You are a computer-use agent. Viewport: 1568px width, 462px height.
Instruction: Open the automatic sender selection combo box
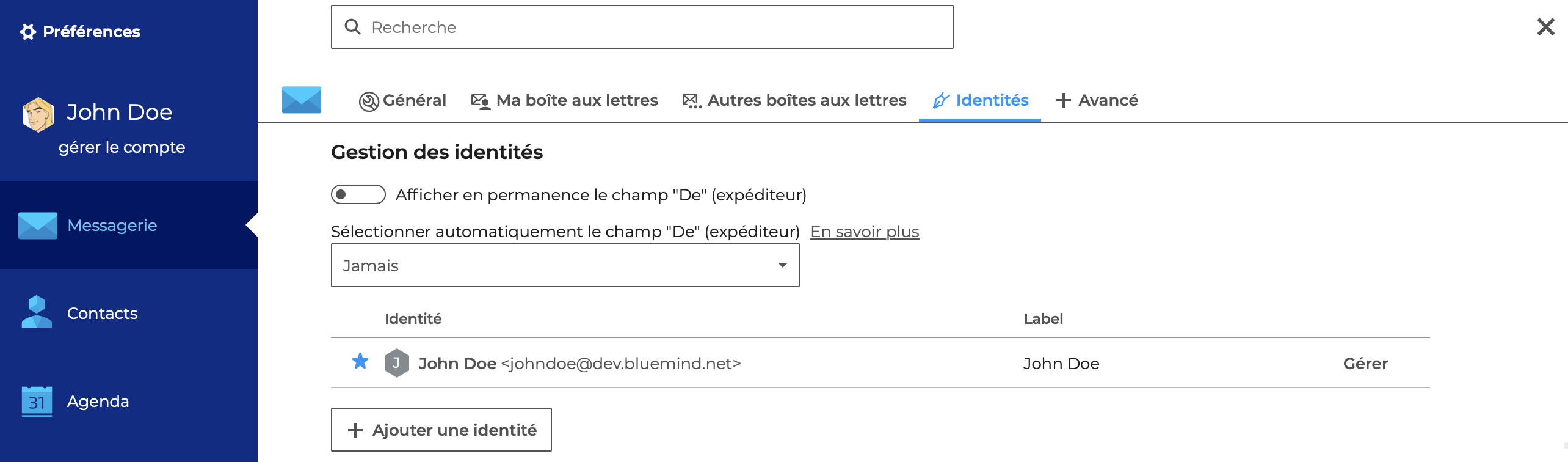click(565, 265)
